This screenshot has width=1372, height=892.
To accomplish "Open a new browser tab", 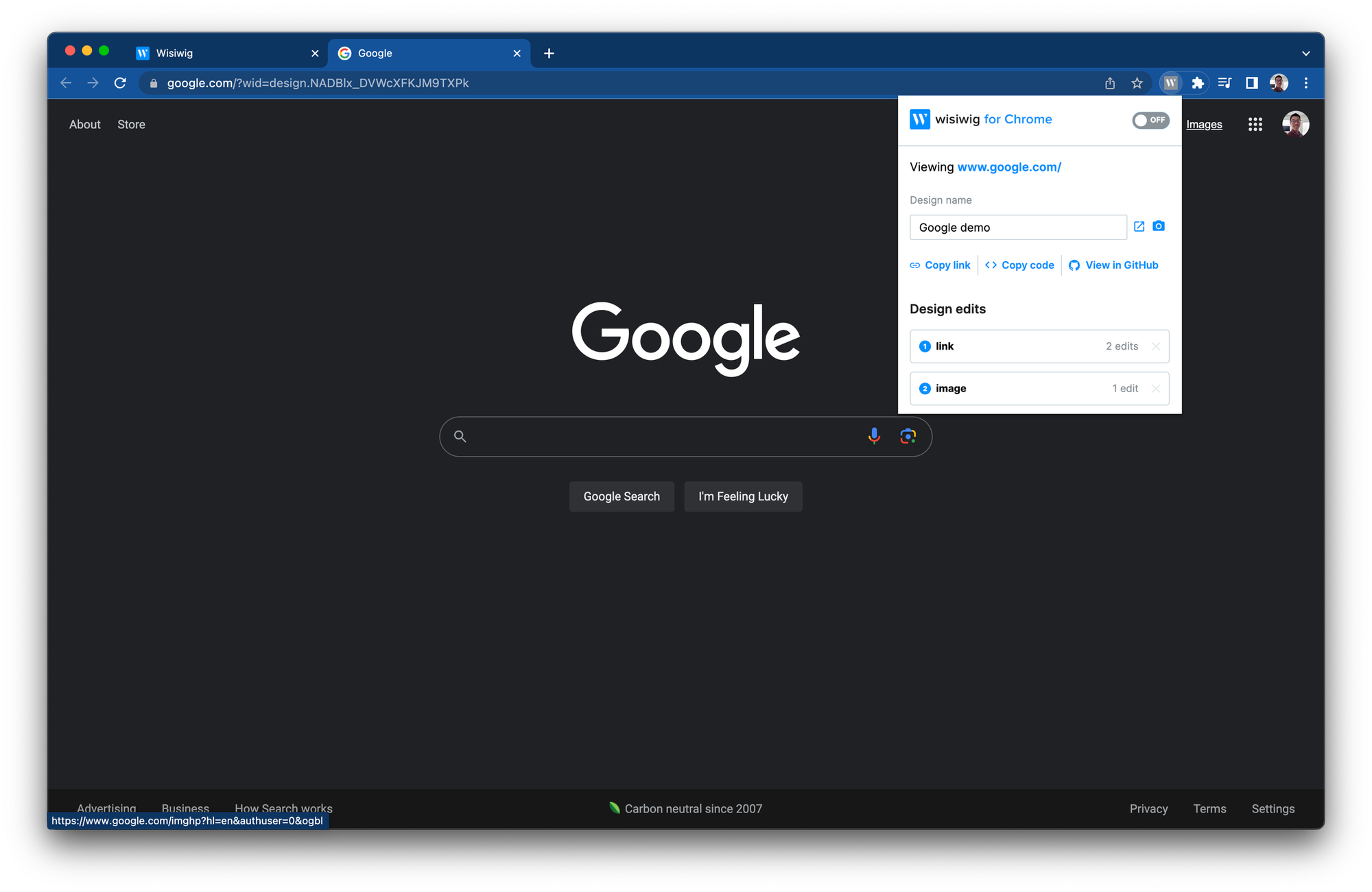I will pos(549,53).
